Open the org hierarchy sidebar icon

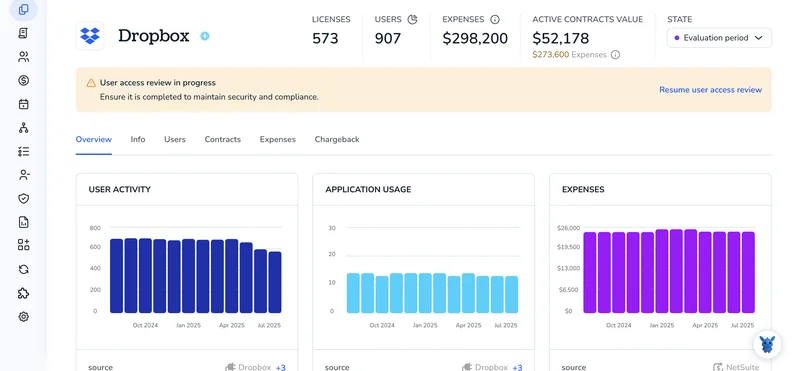[x=23, y=128]
